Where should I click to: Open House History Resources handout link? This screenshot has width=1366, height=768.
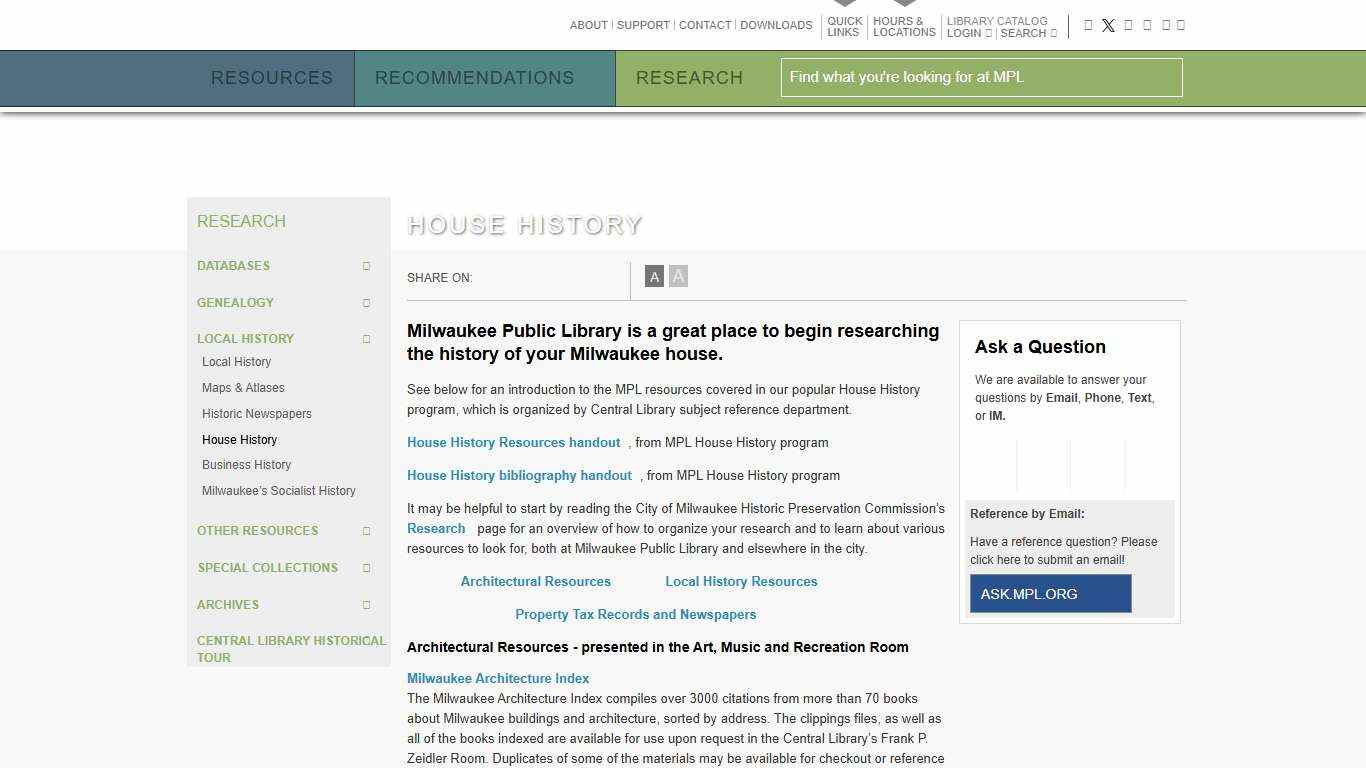coord(513,443)
